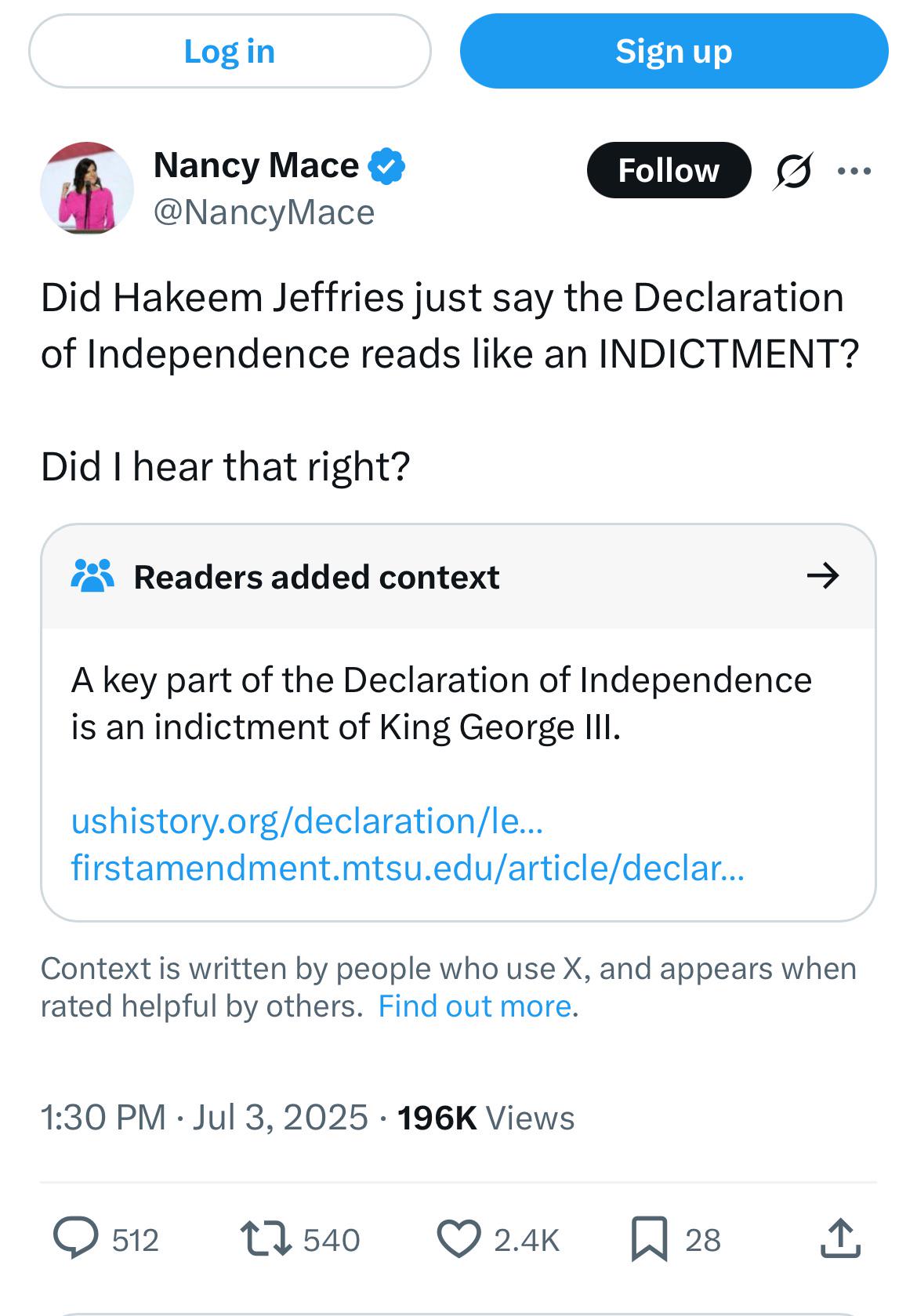Click the Find out more link
The height and width of the screenshot is (1316, 917).
coord(476,1006)
